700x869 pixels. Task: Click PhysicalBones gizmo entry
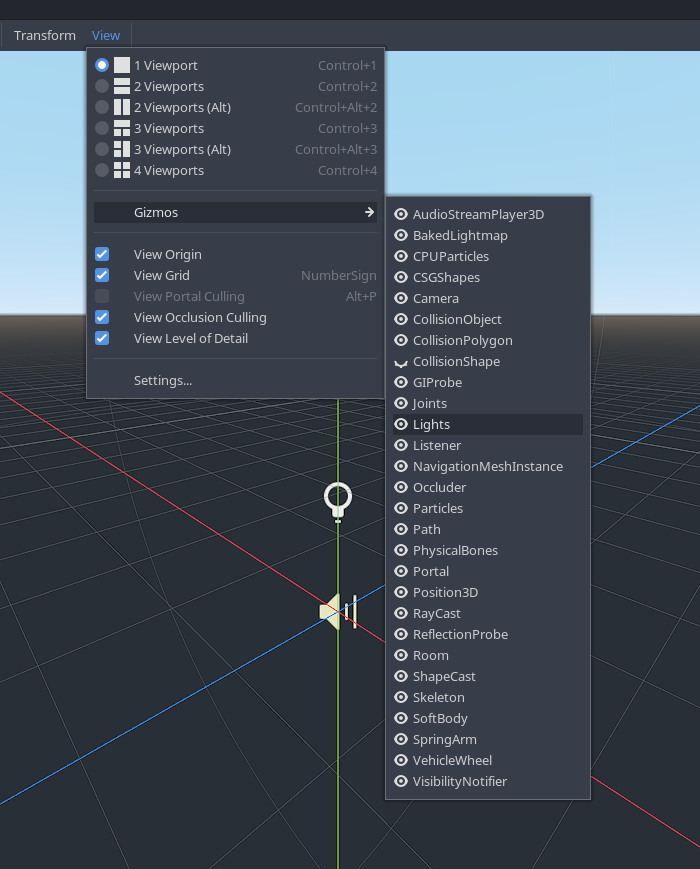pos(488,551)
